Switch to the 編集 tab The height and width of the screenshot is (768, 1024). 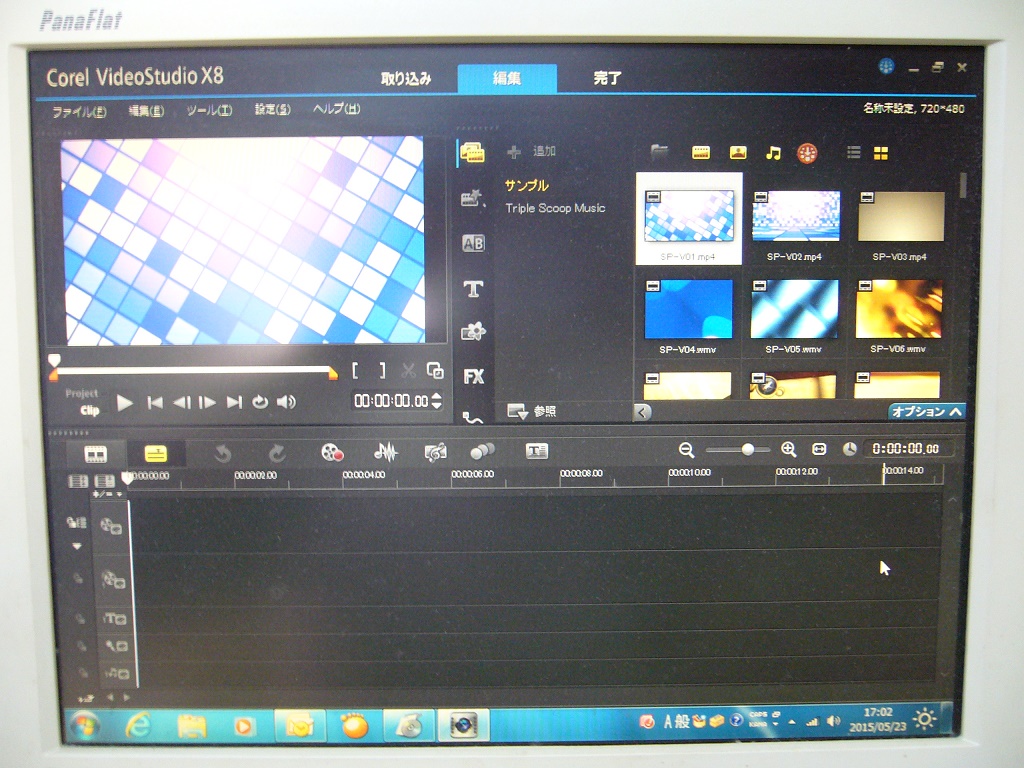(x=507, y=79)
